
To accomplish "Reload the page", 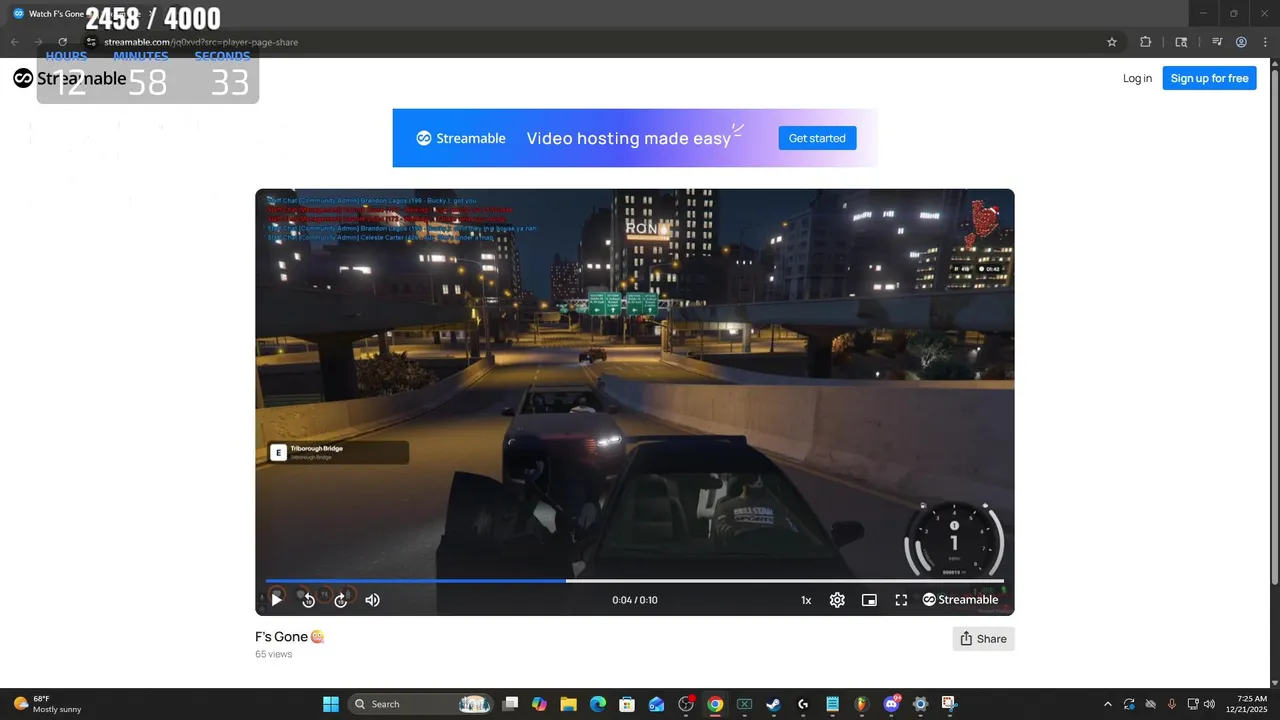I will 62,42.
